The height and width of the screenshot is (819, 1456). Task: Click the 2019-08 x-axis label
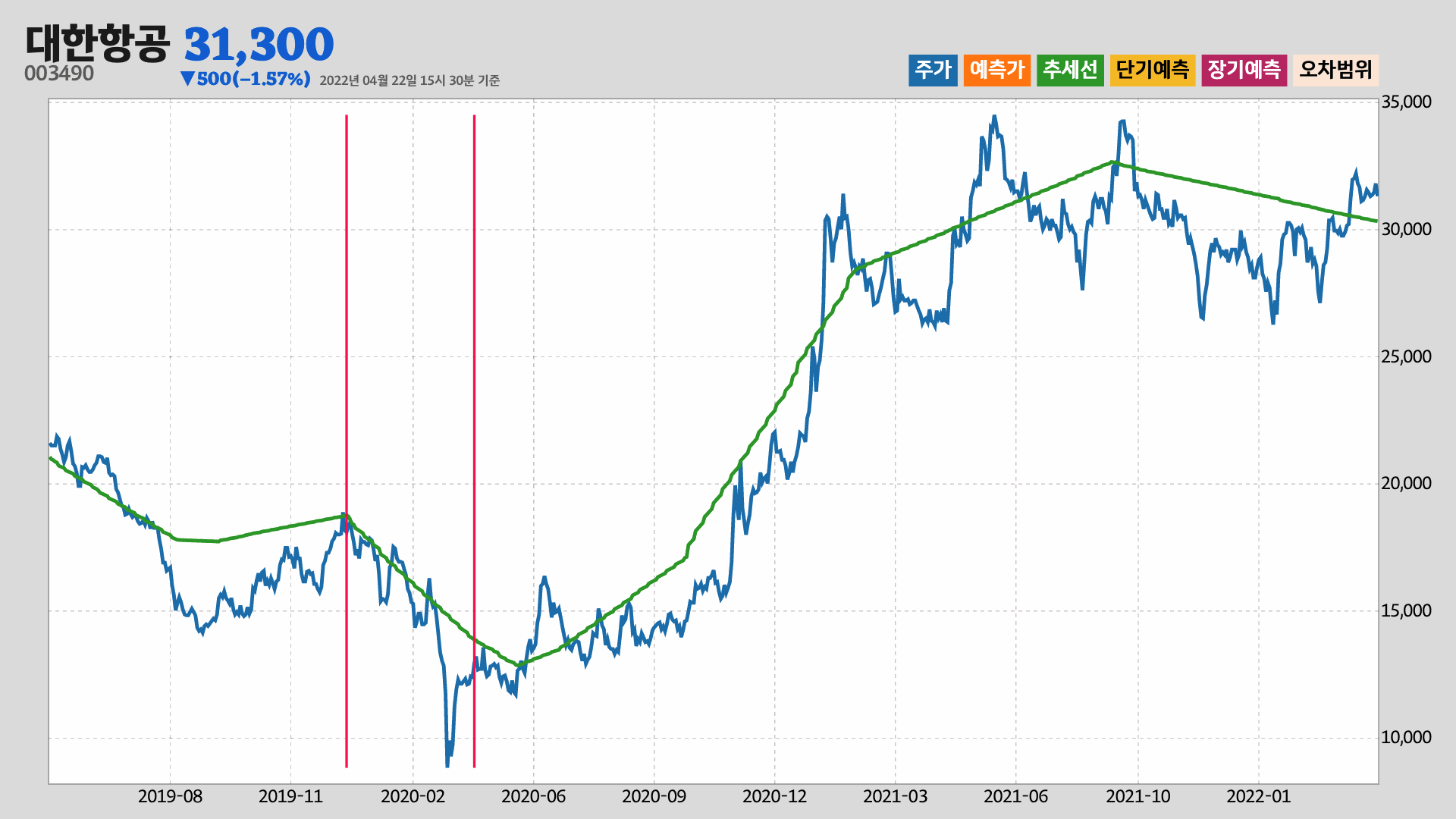(170, 796)
